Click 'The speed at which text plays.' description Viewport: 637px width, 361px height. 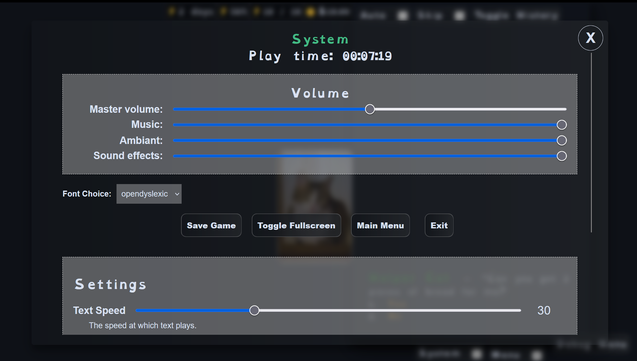(143, 325)
